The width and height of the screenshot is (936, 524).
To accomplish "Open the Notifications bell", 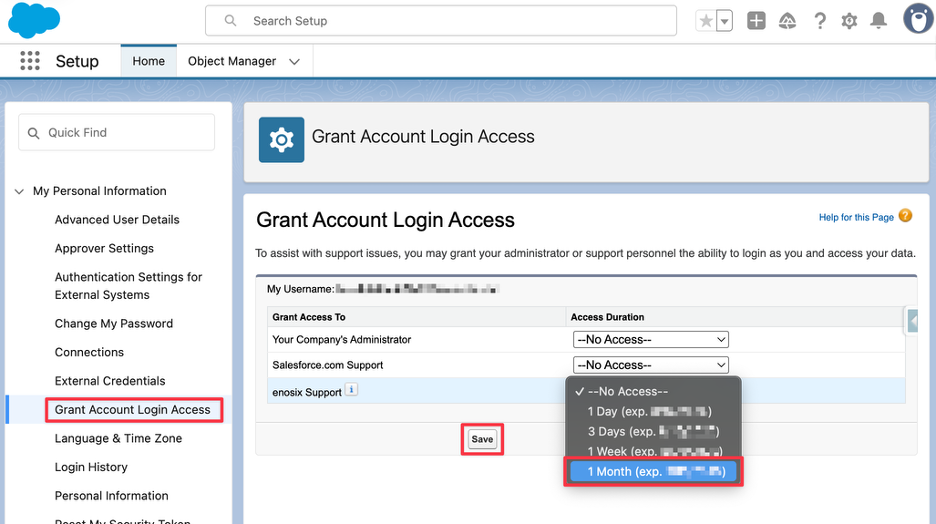I will point(878,21).
